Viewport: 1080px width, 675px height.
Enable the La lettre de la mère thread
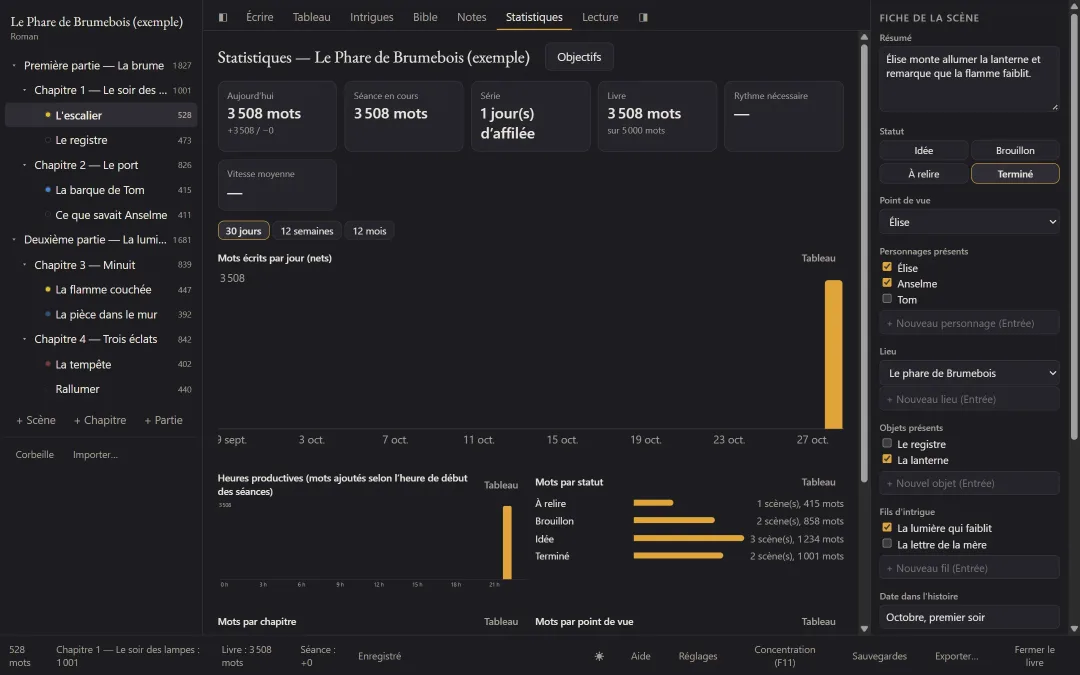[887, 543]
